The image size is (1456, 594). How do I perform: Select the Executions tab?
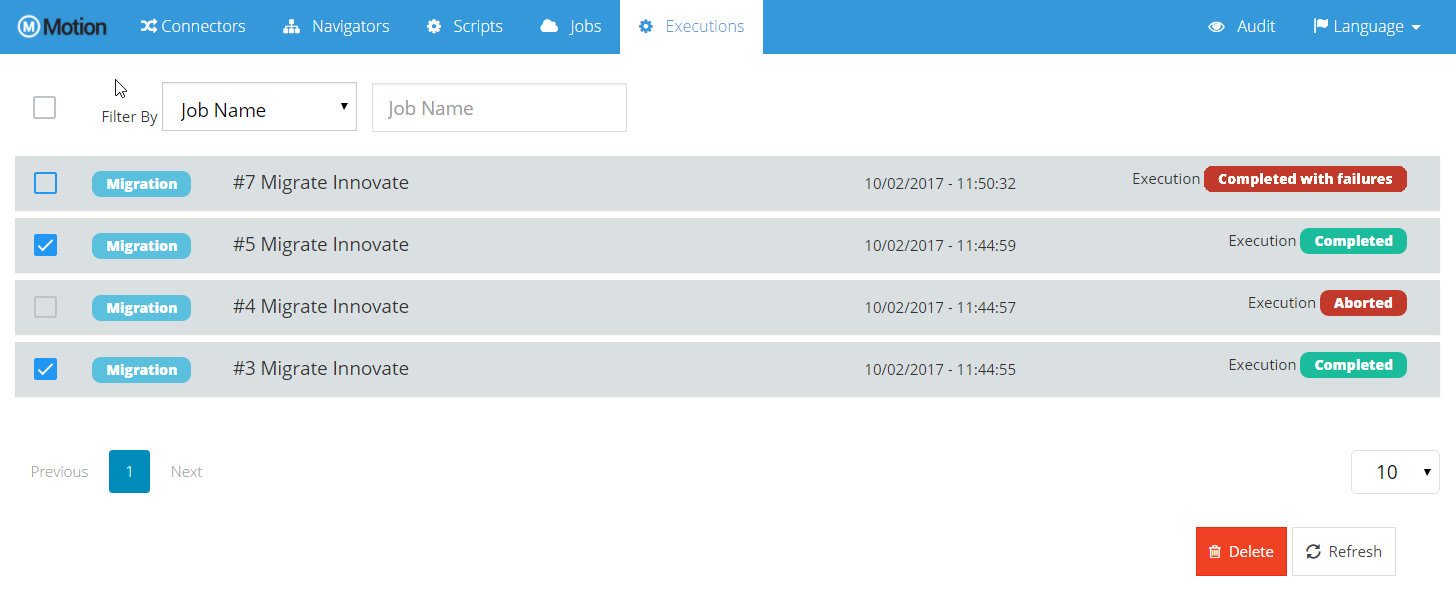coord(691,27)
